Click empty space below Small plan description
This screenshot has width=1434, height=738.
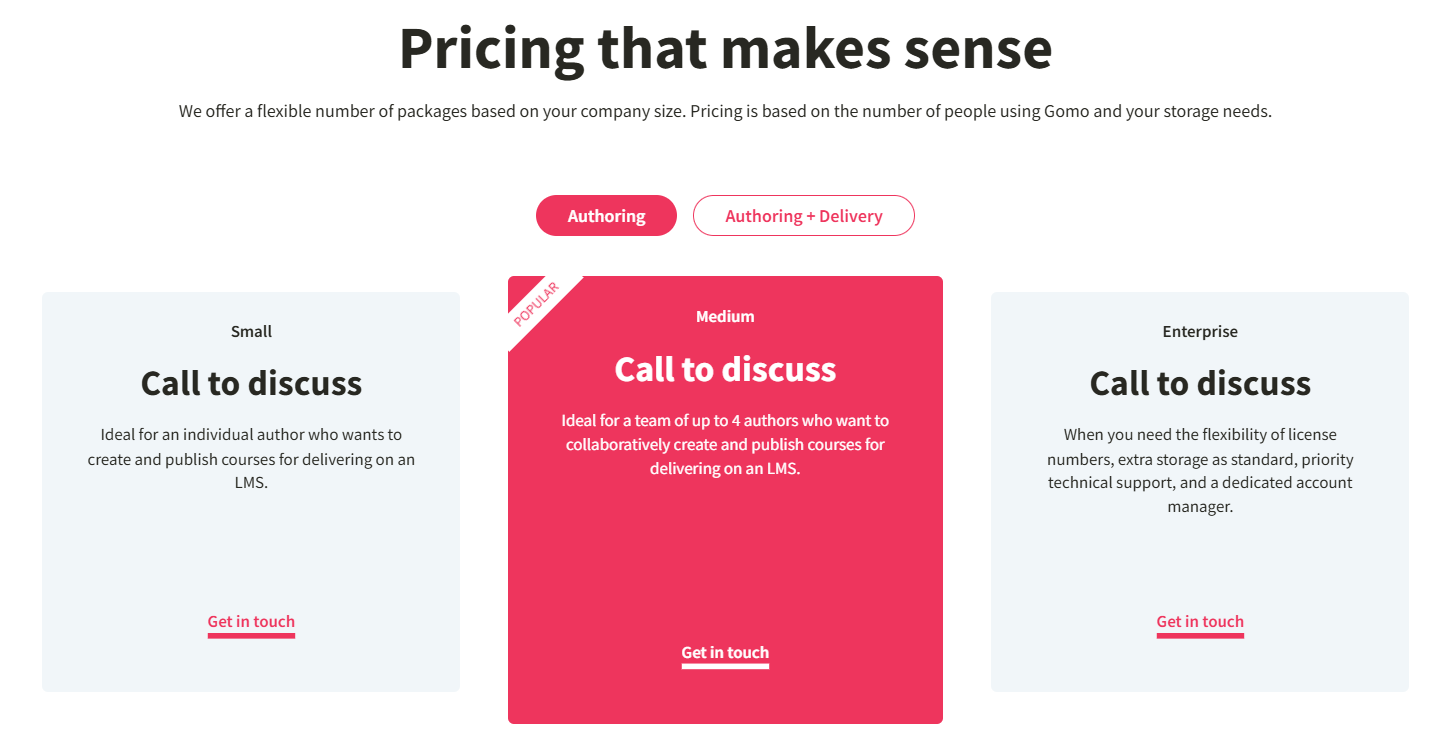pyautogui.click(x=251, y=550)
